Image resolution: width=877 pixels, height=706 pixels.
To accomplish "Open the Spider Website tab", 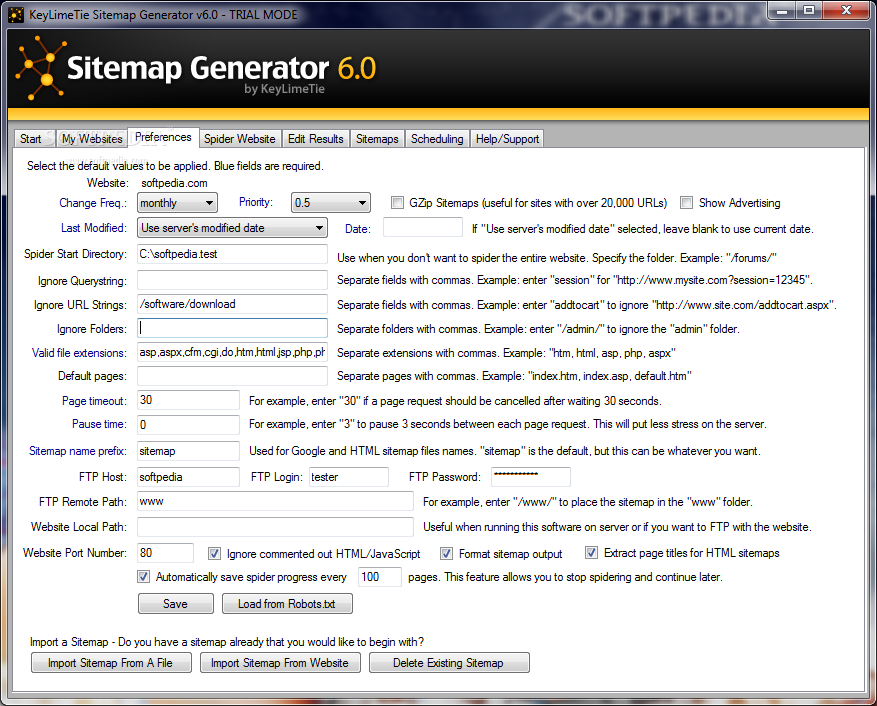I will coord(239,139).
